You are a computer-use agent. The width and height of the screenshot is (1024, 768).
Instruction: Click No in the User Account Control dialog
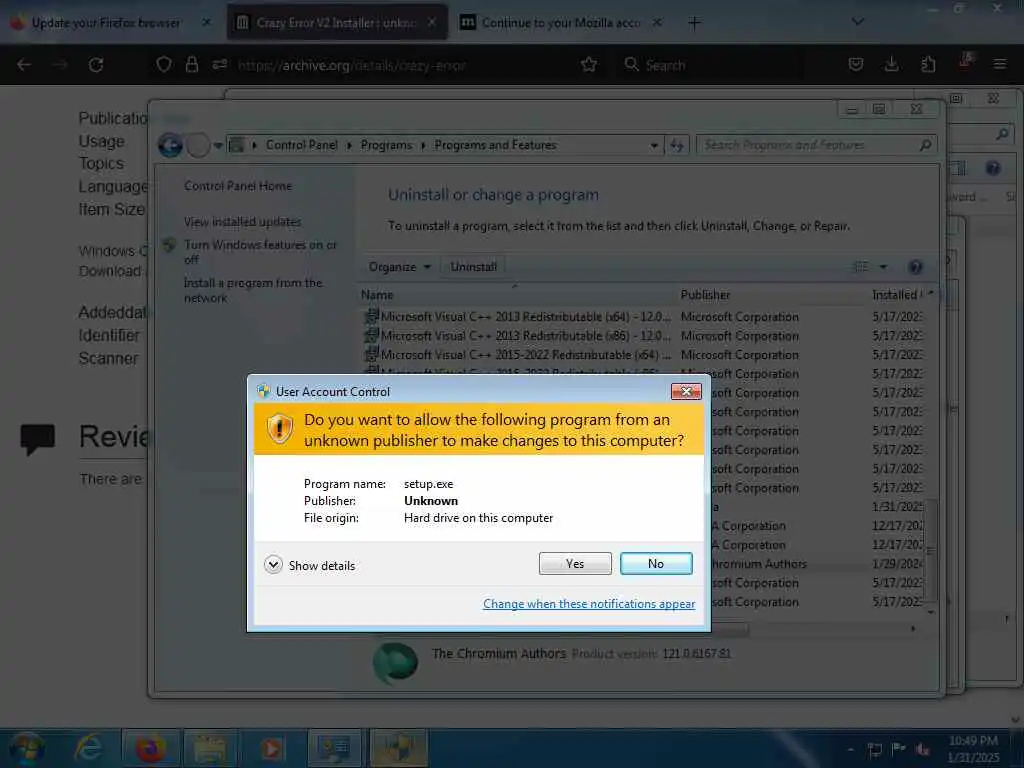pos(656,564)
